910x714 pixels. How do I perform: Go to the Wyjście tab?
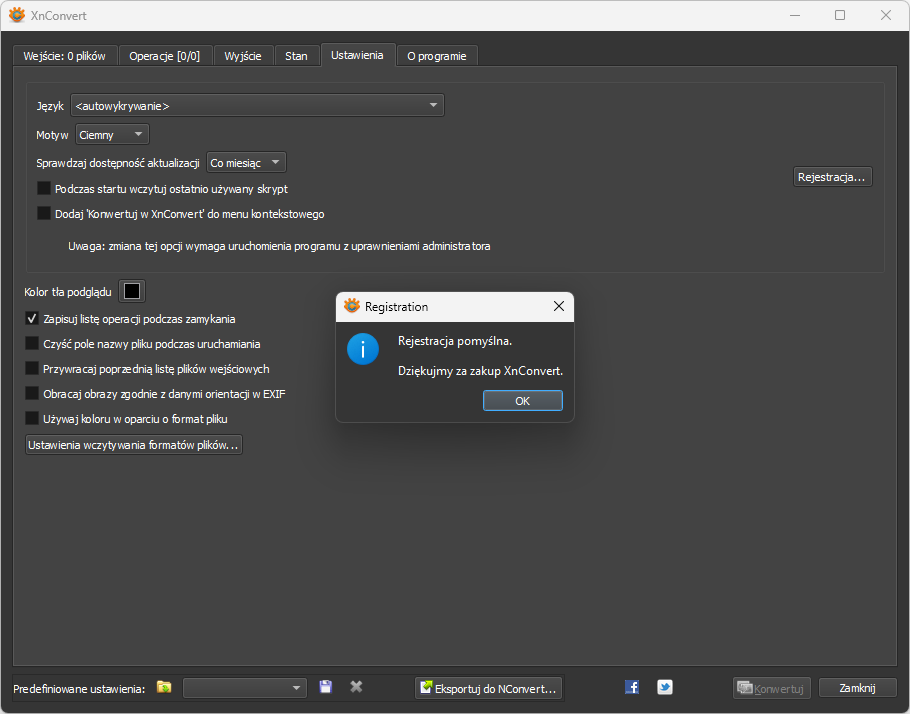click(x=243, y=56)
